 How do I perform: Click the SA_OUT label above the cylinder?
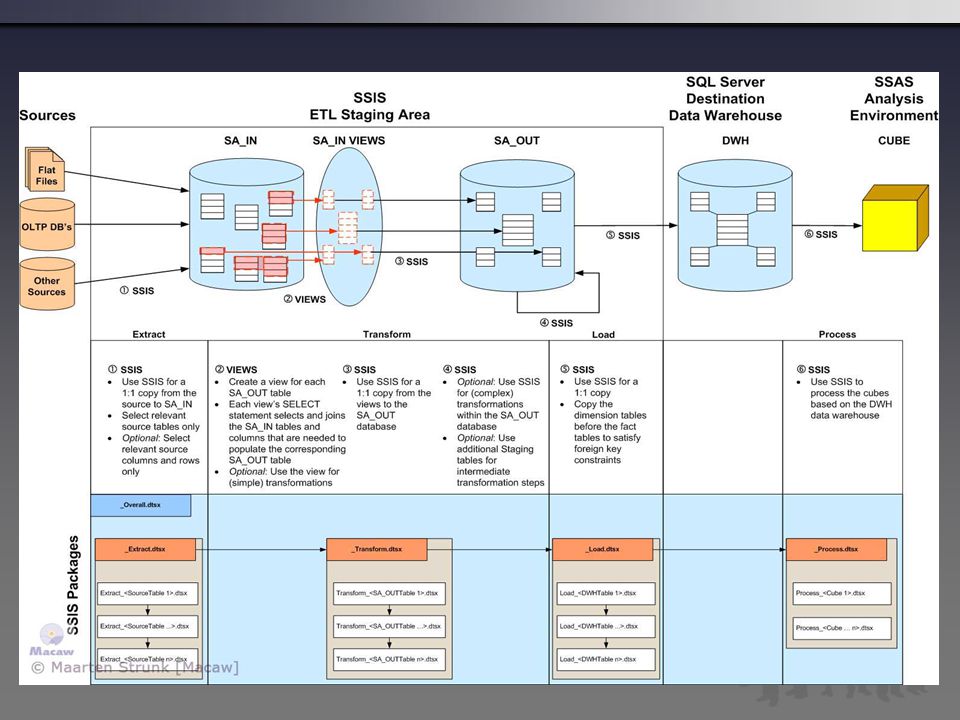[x=517, y=141]
